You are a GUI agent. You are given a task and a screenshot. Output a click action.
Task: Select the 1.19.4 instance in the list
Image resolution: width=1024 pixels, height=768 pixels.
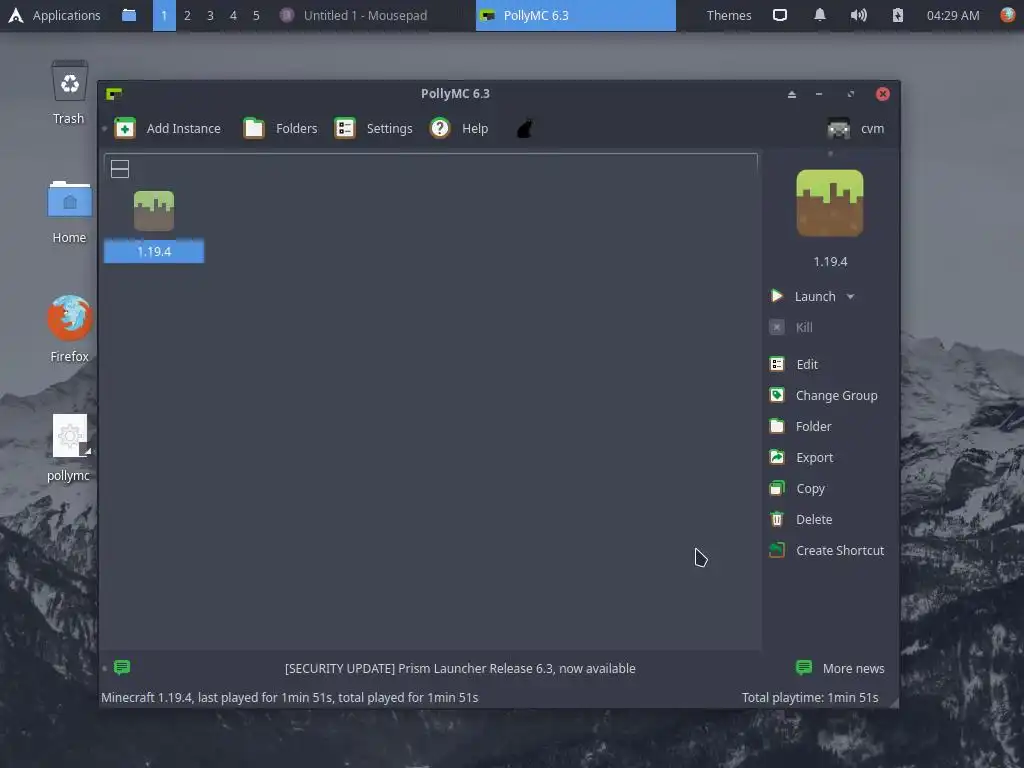[x=154, y=227]
